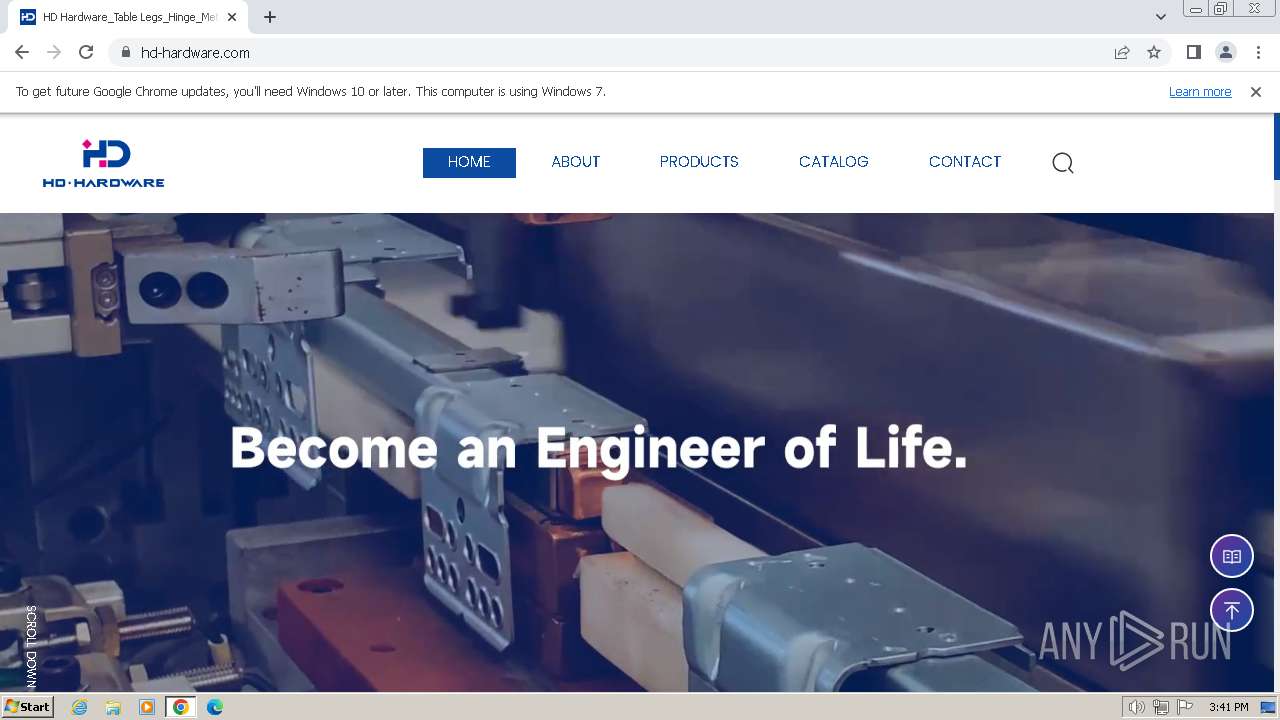
Task: Open the CONTACT menu item
Action: [965, 162]
